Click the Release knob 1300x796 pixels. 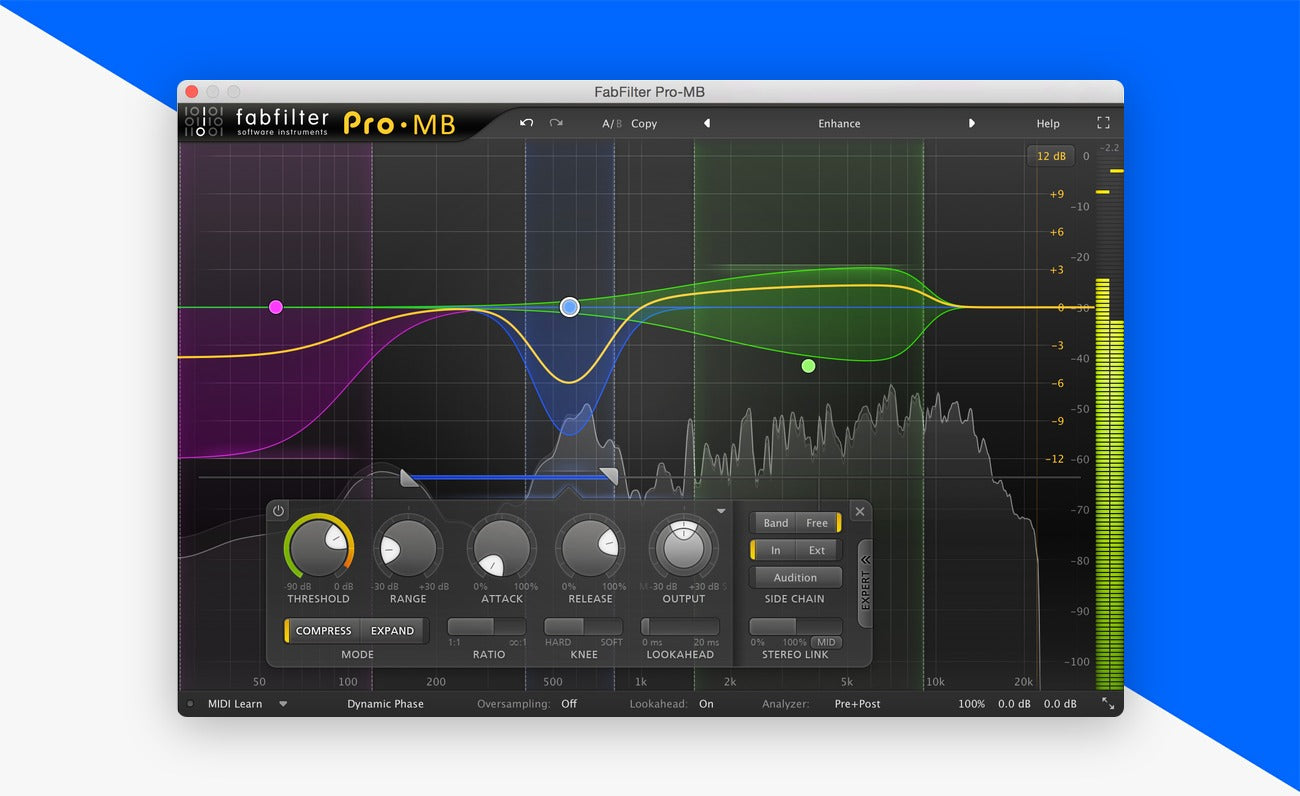(590, 549)
